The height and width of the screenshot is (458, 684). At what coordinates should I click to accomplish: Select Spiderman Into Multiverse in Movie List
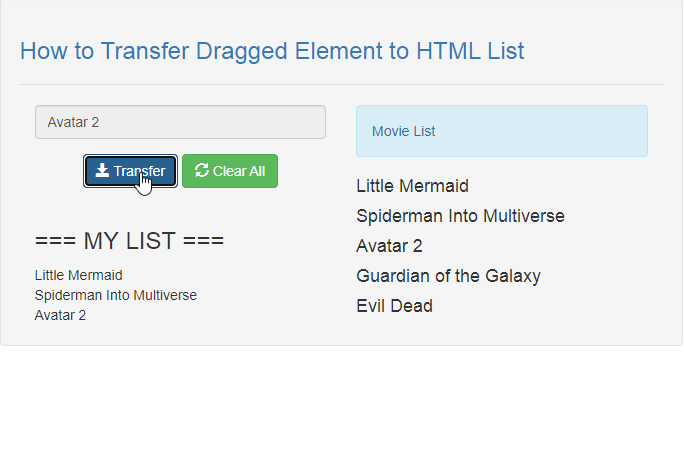(x=460, y=216)
